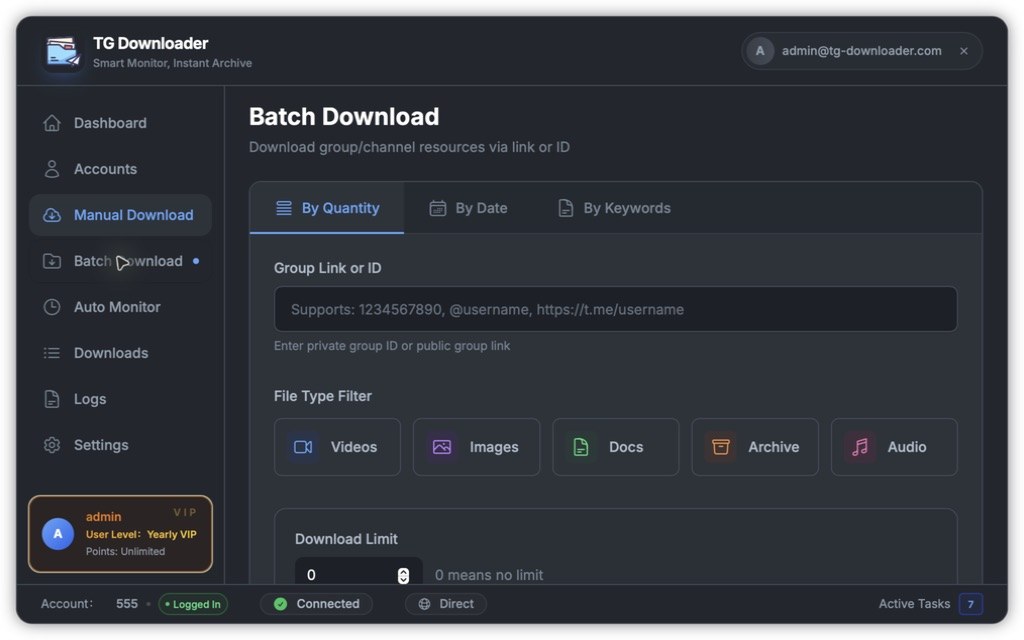Switch to the By Quantity tab

(327, 208)
